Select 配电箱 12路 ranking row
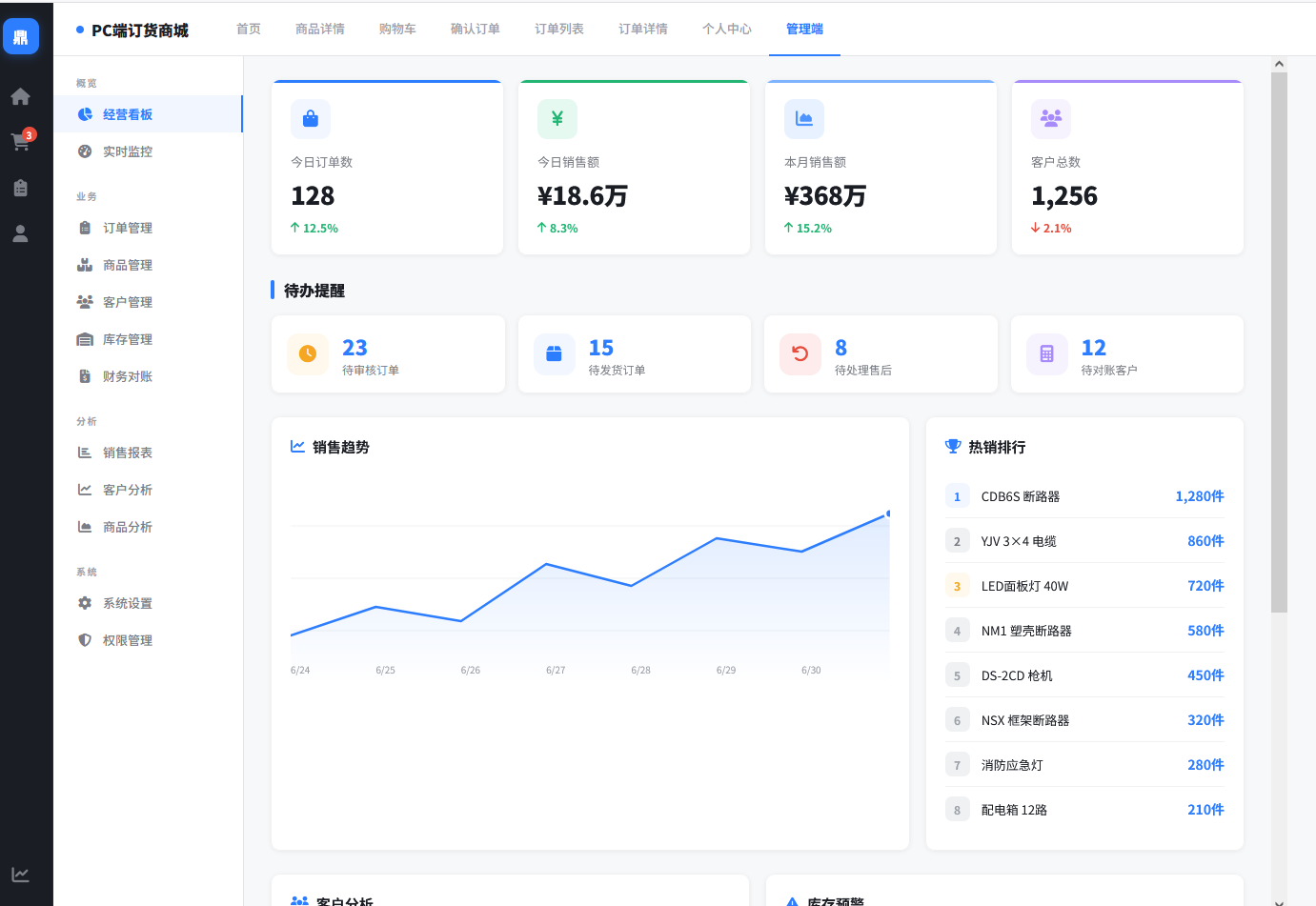 pyautogui.click(x=1084, y=810)
